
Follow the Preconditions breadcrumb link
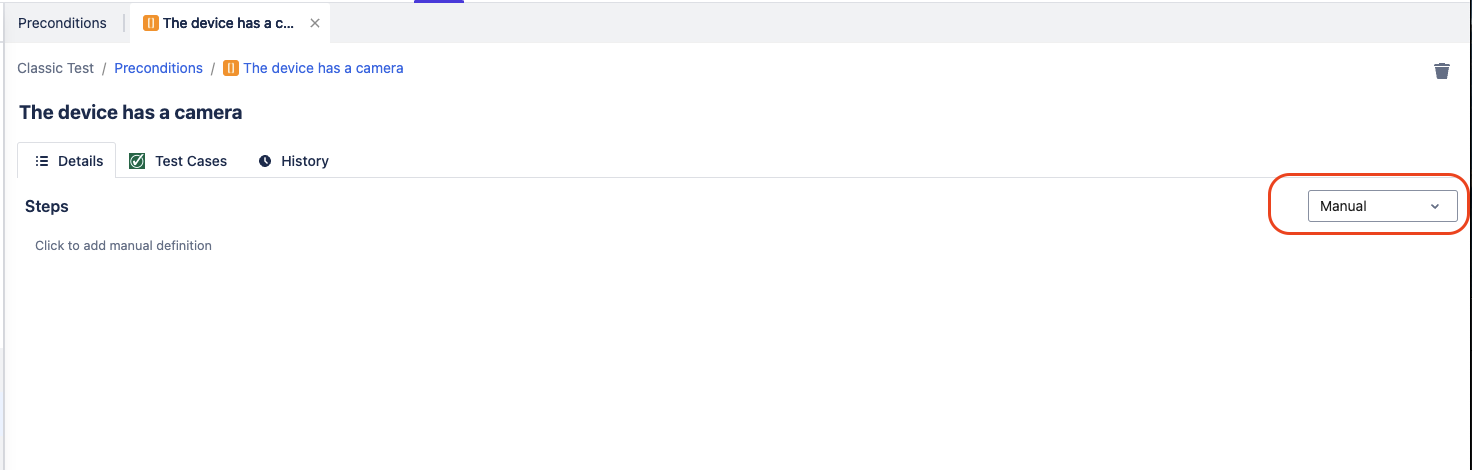coord(158,68)
